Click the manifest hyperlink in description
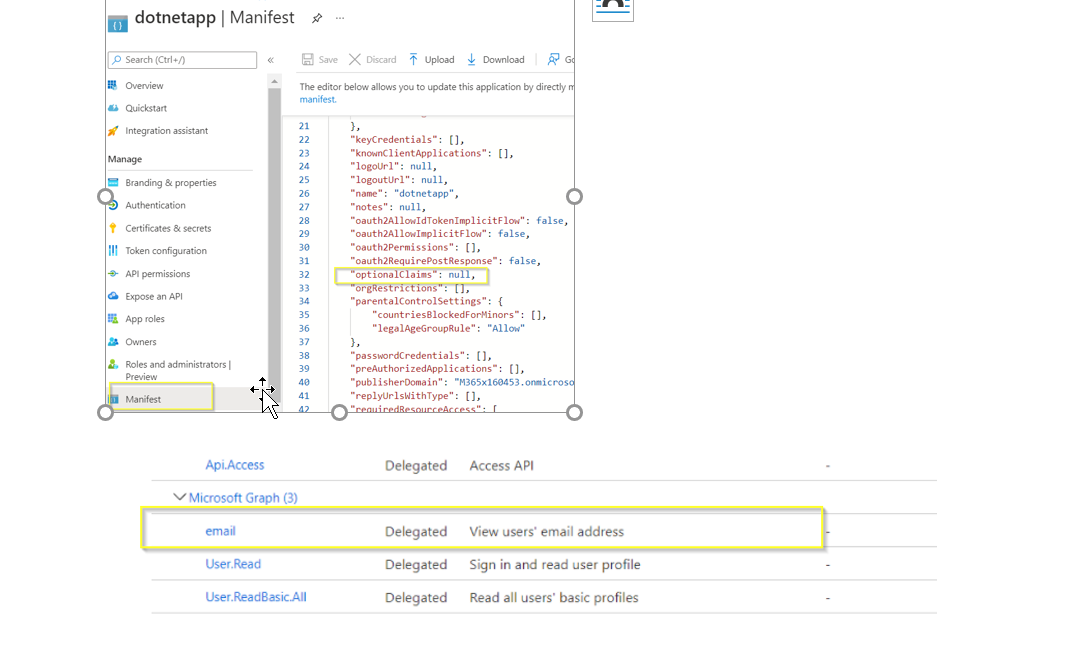This screenshot has height=672, width=1068. pos(317,99)
